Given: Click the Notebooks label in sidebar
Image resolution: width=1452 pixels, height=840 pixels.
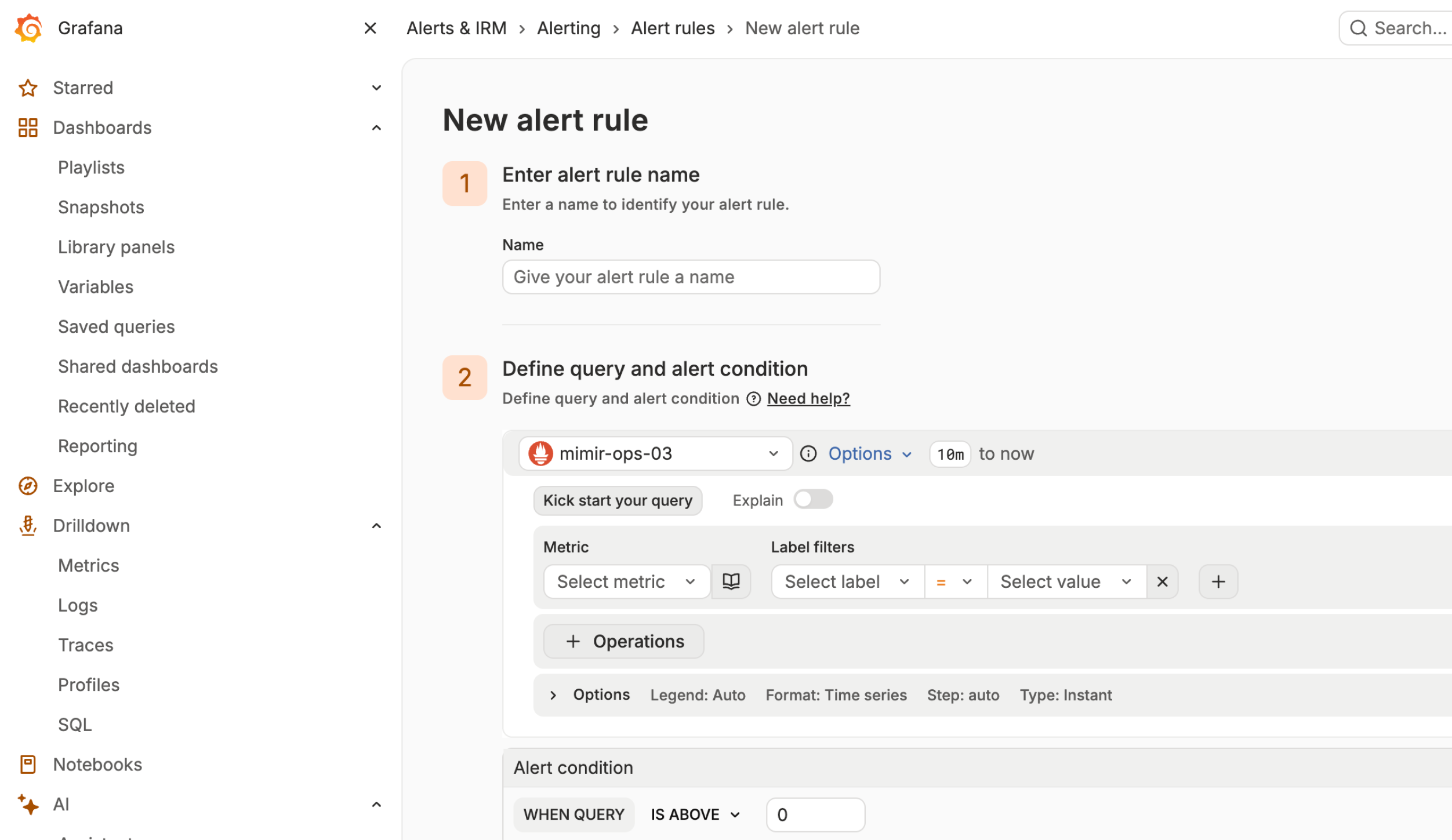Looking at the screenshot, I should (x=97, y=765).
